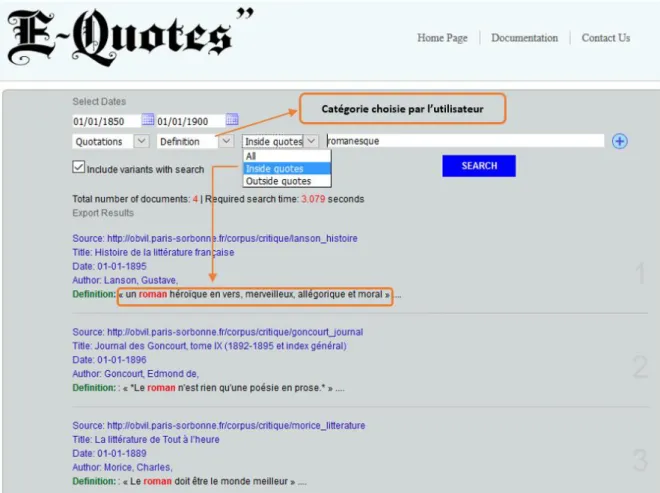660x493 pixels.
Task: Choose All in the quotes dropdown list
Action: click(287, 156)
